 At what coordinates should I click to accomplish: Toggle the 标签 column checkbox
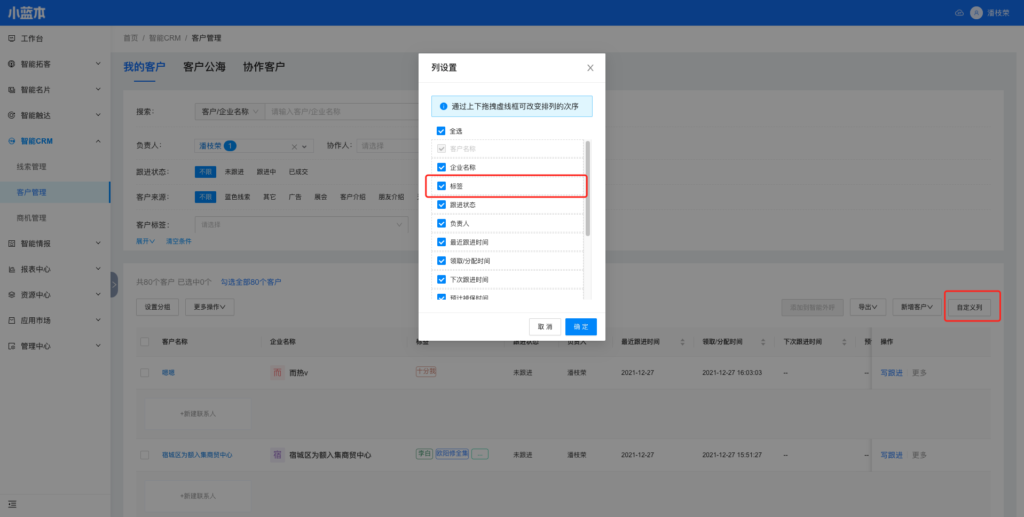(441, 186)
